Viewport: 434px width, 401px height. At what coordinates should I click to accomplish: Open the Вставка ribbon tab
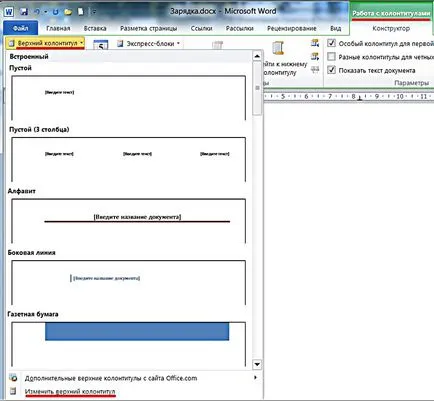95,28
